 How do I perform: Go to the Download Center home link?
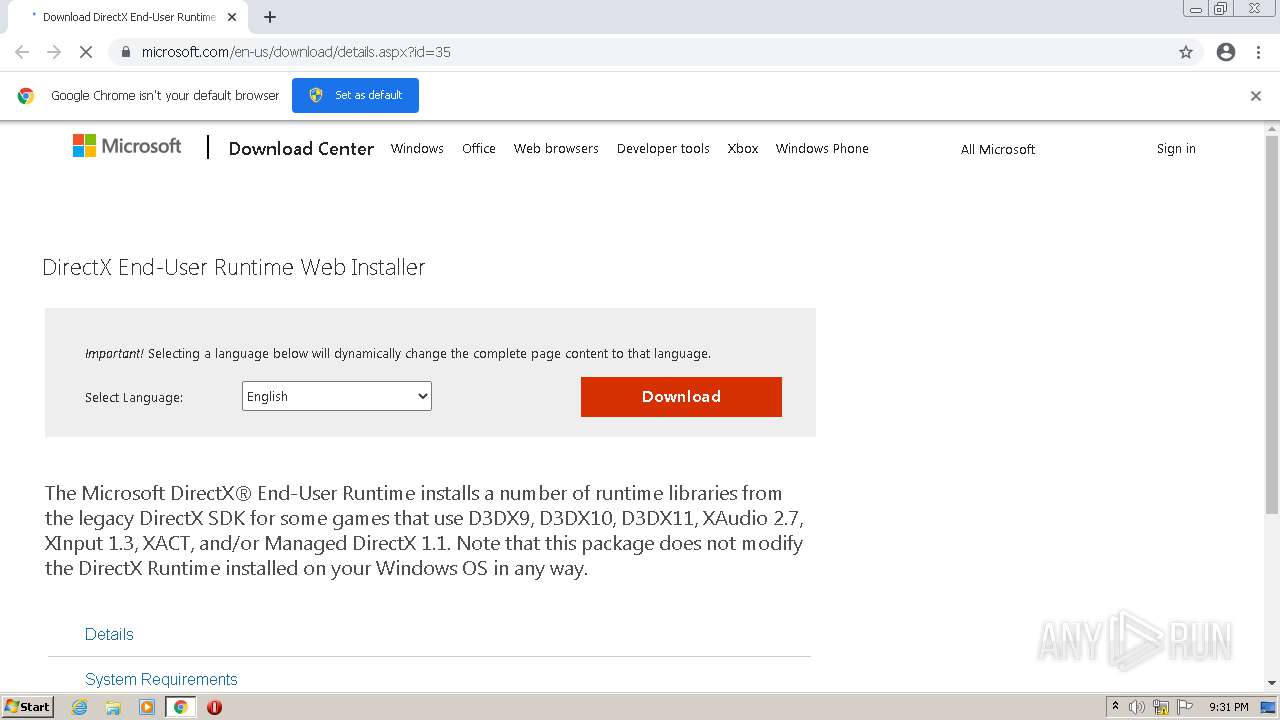(301, 148)
